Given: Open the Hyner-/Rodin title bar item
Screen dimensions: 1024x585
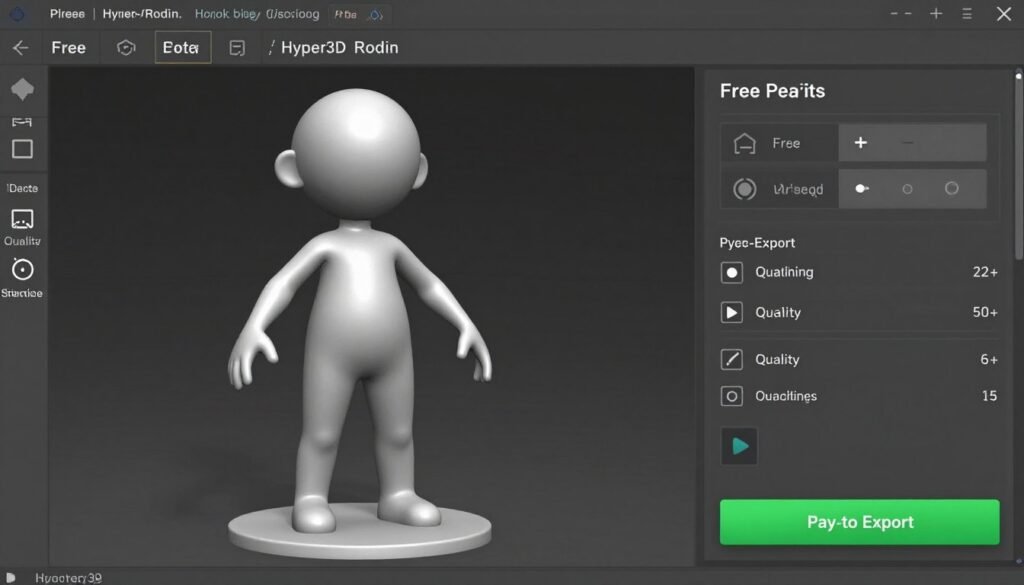Looking at the screenshot, I should point(142,14).
